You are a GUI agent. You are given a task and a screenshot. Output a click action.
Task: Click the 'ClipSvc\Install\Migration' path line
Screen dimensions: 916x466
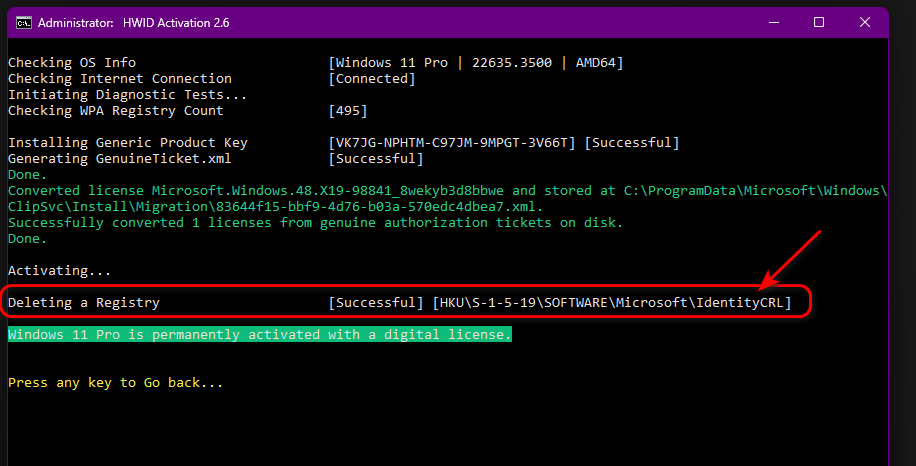point(276,207)
